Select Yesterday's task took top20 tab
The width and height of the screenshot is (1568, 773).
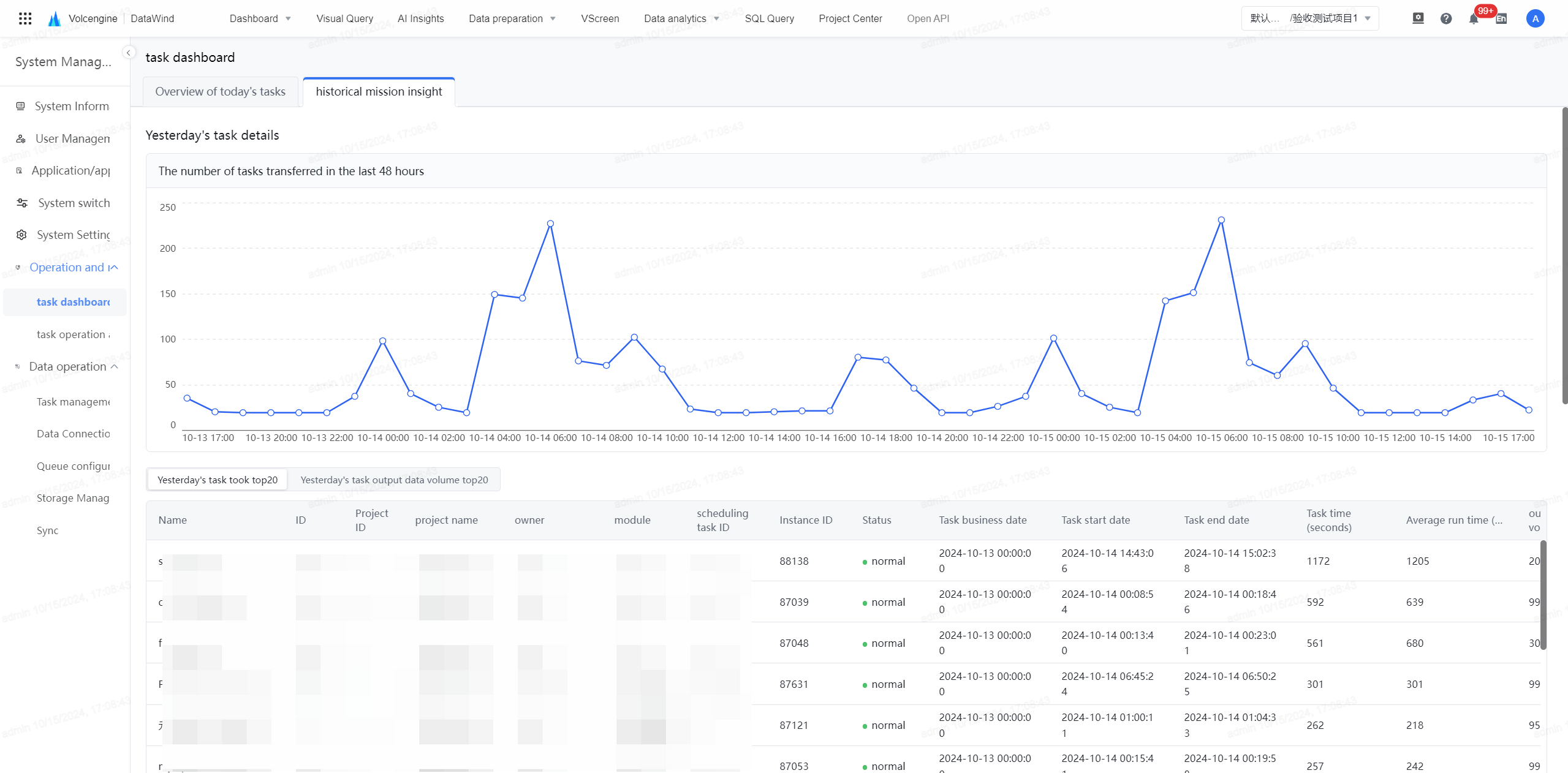click(218, 480)
